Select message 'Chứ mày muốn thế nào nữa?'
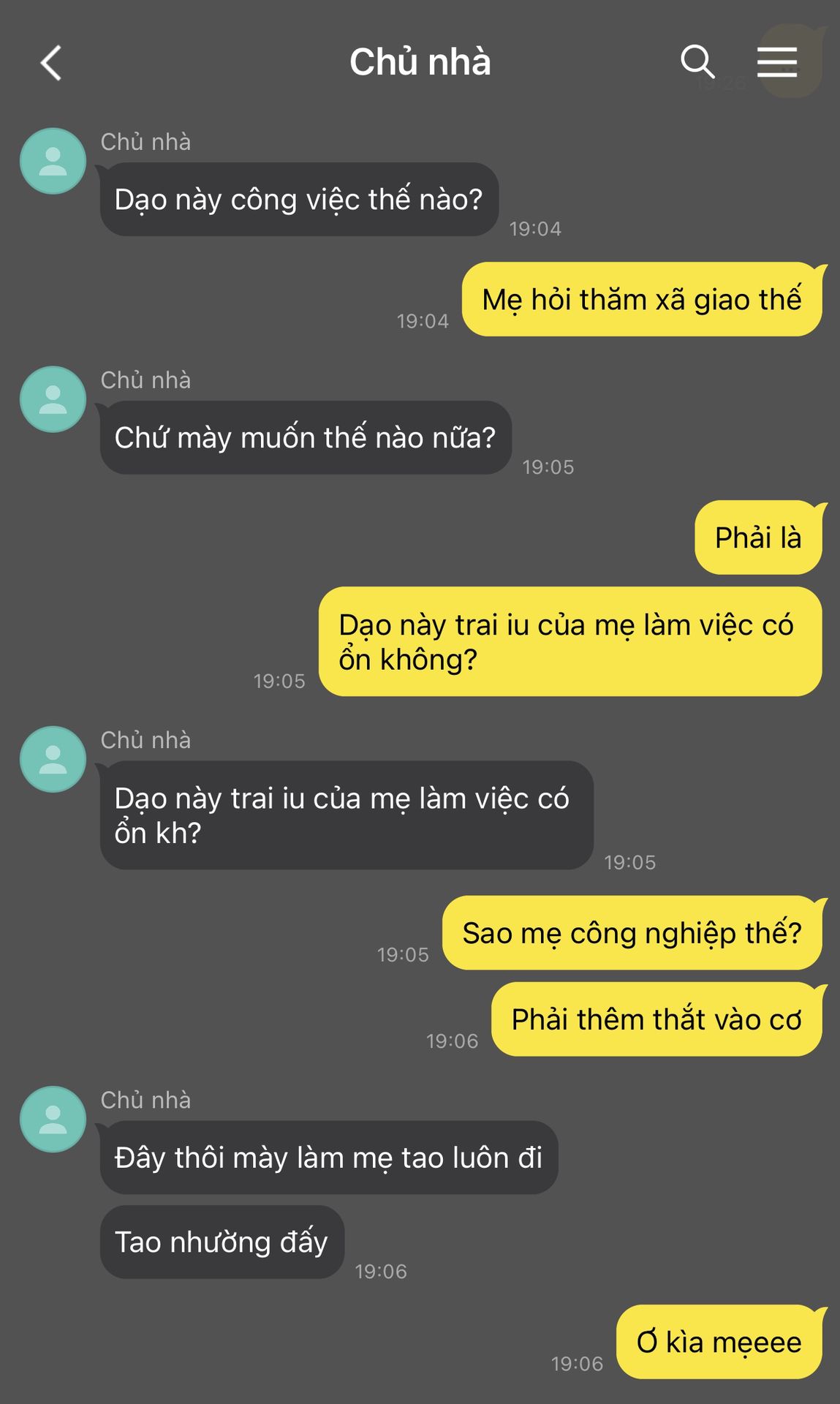This screenshot has height=1404, width=840. [306, 437]
